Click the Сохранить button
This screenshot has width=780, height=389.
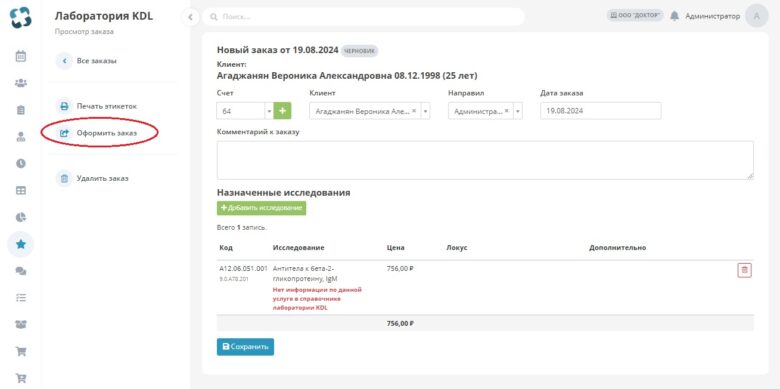click(x=245, y=347)
